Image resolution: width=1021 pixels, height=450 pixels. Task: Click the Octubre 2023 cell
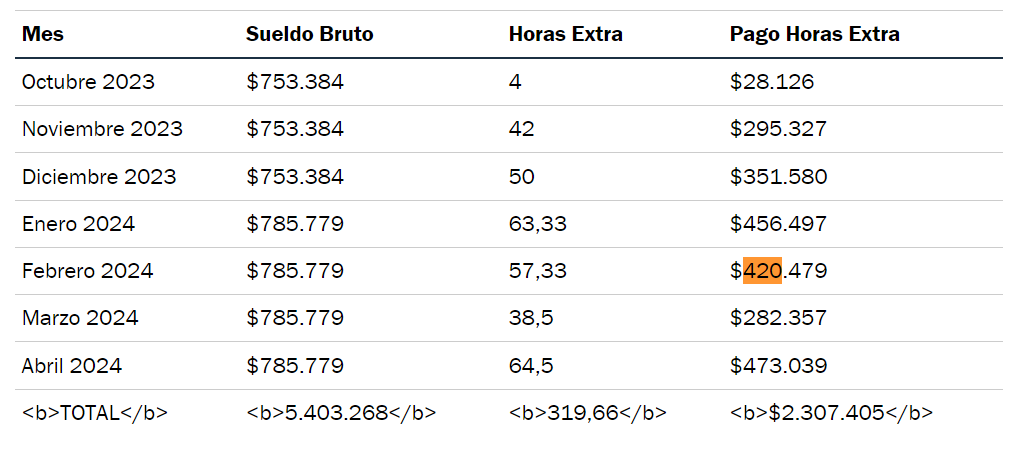point(88,82)
